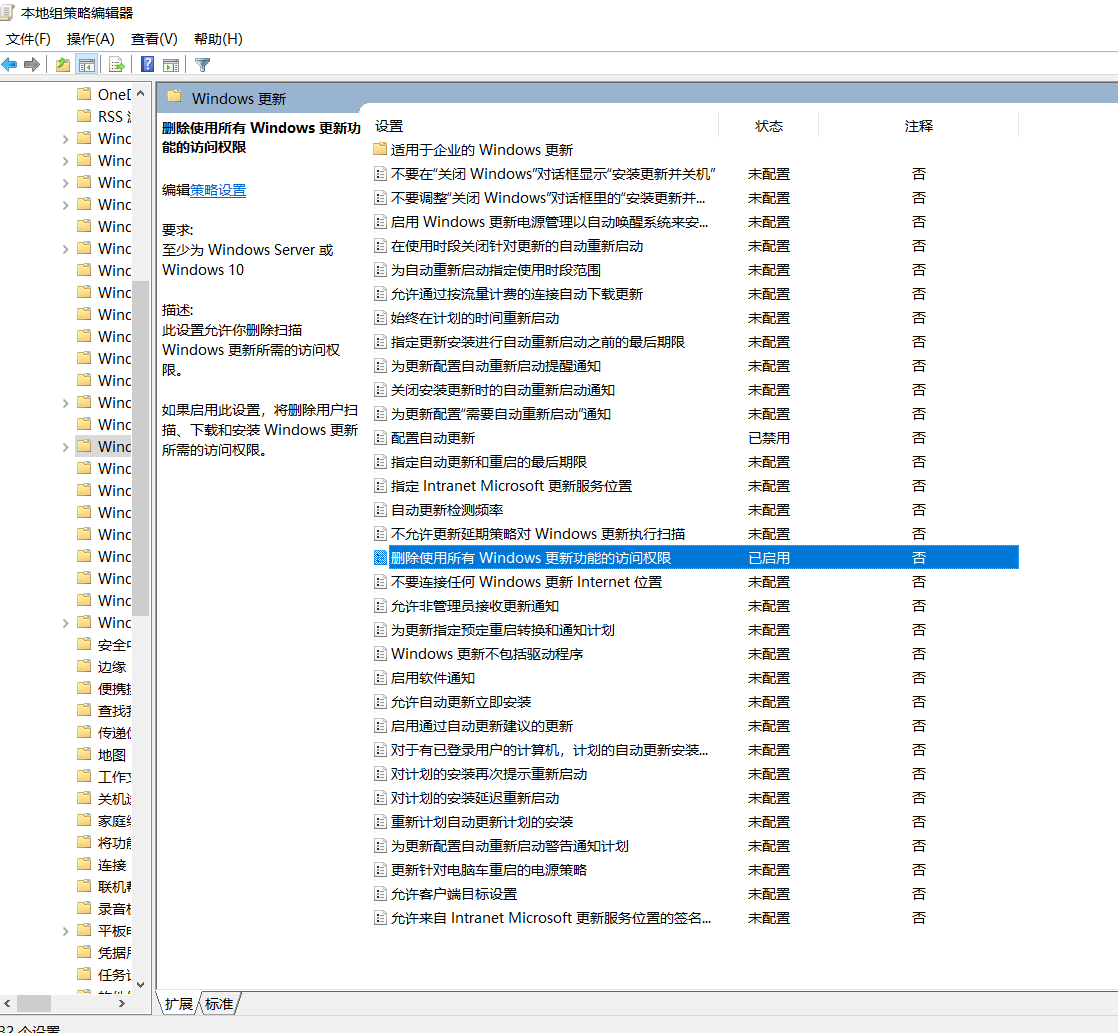
Task: Click the tree scrollbar up arrow
Action: [140, 93]
